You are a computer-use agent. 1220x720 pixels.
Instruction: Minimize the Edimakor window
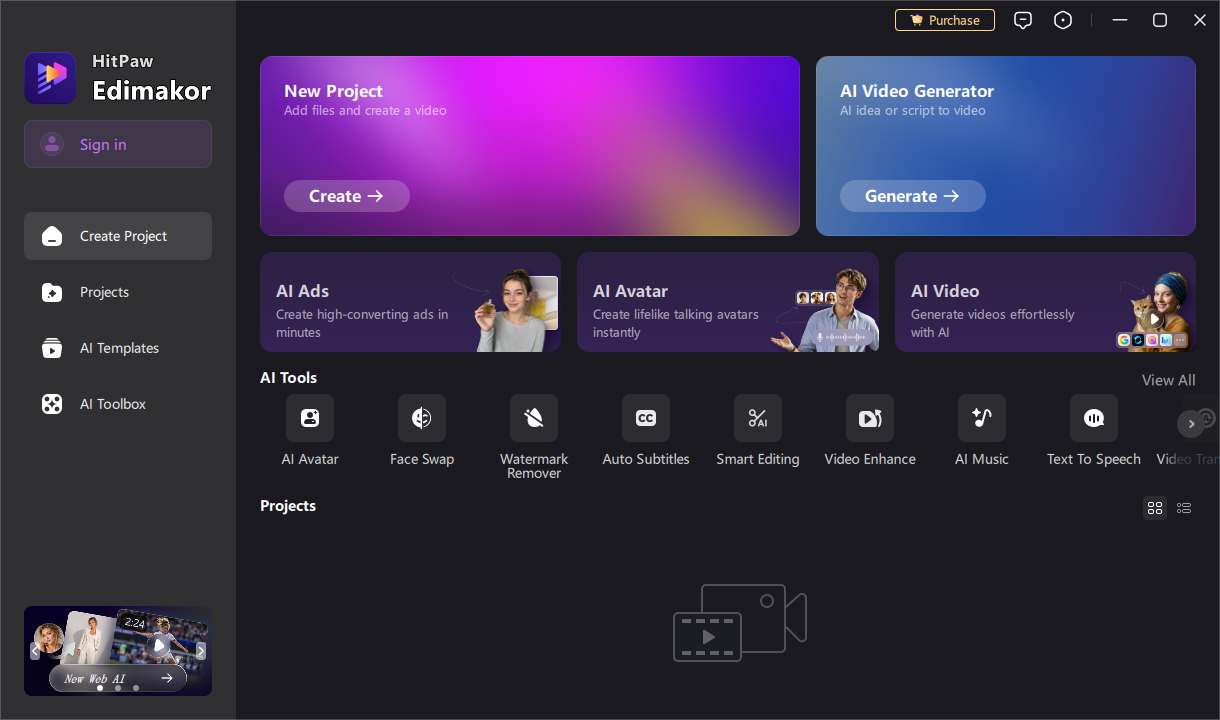click(x=1120, y=20)
